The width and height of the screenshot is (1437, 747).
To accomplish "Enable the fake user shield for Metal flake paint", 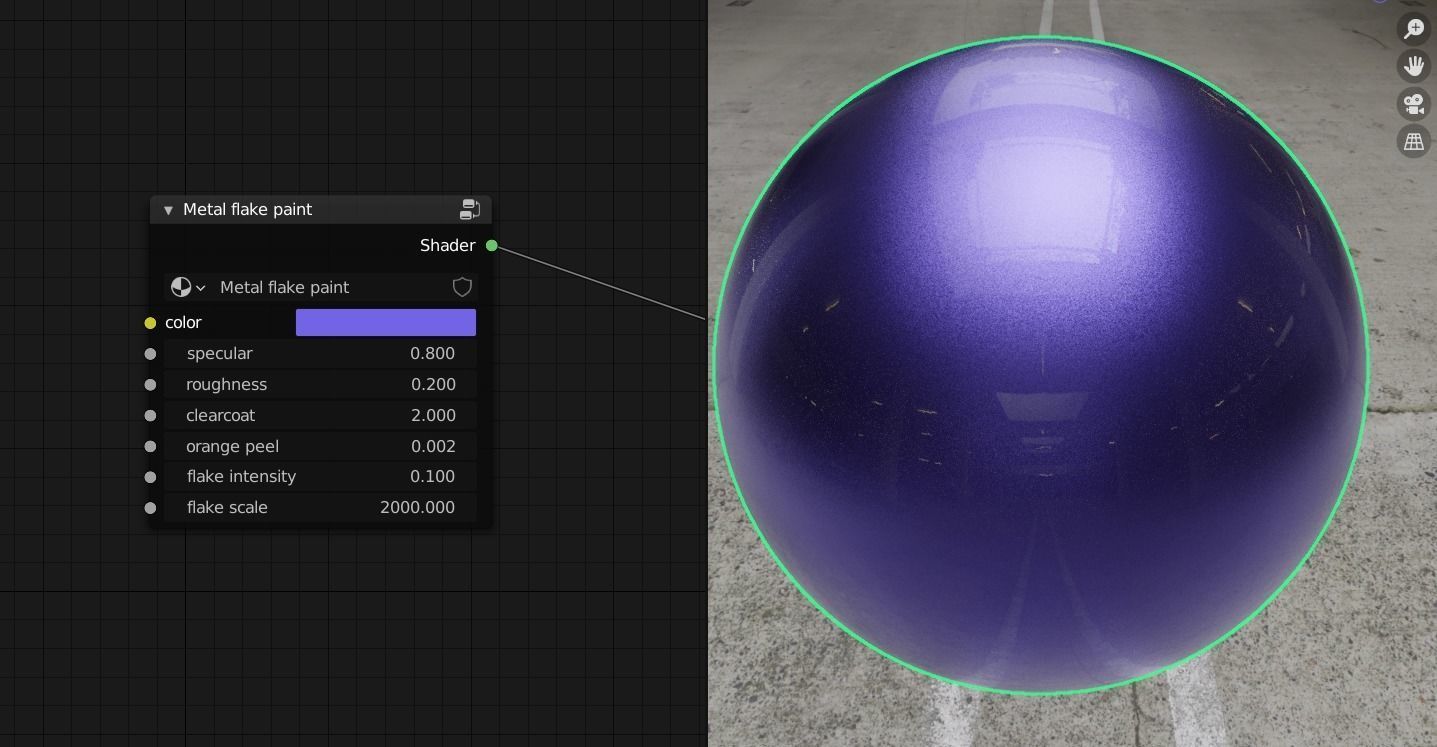I will [462, 287].
